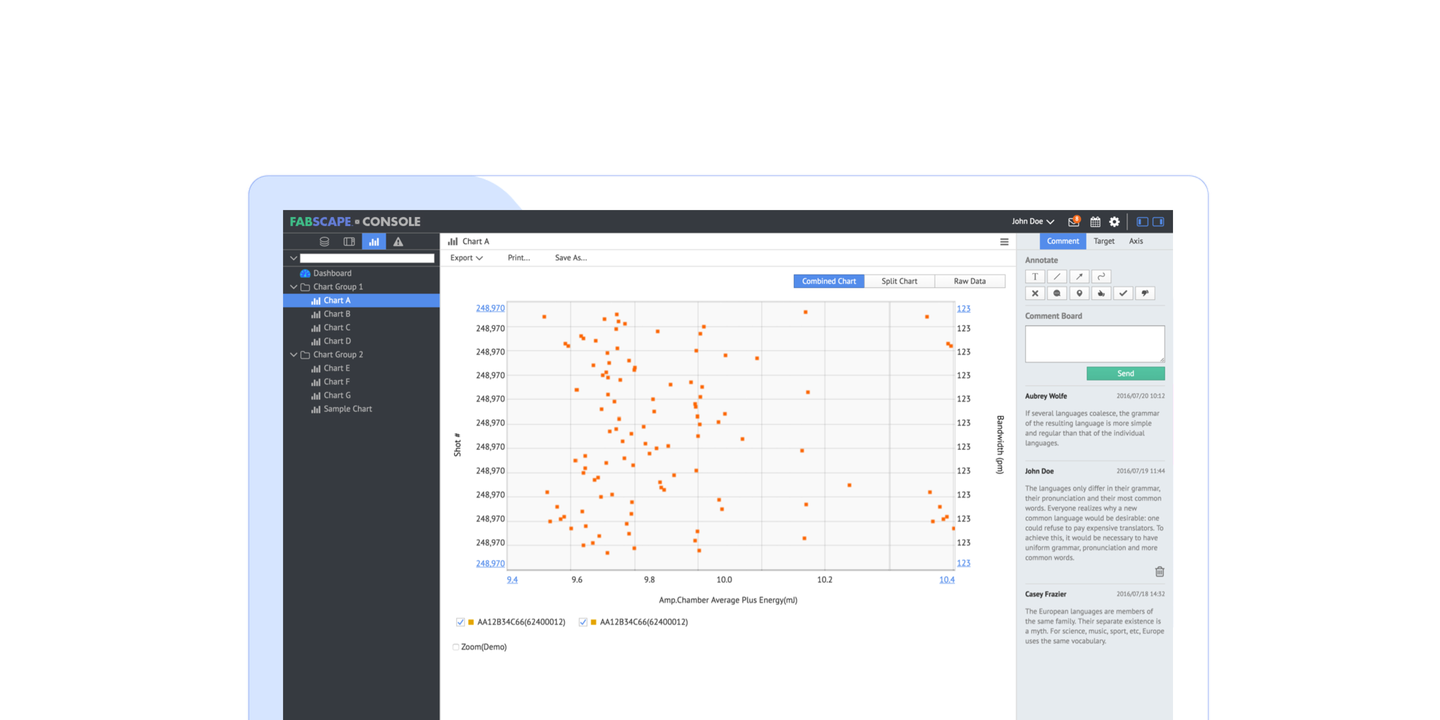Enable the Zoom(Demo) checkbox

[456, 647]
